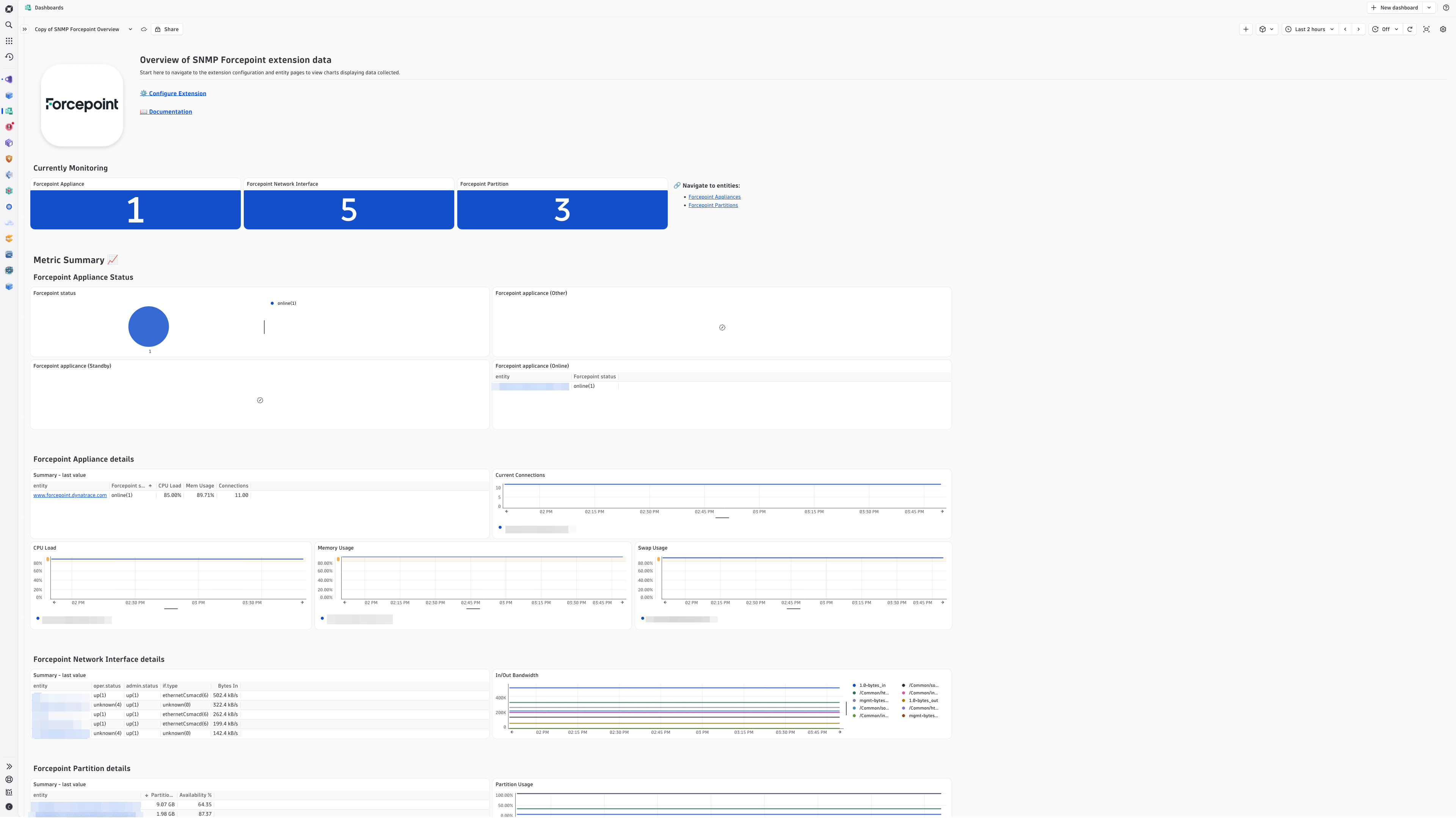Open the orange shield security app icon

[9, 159]
